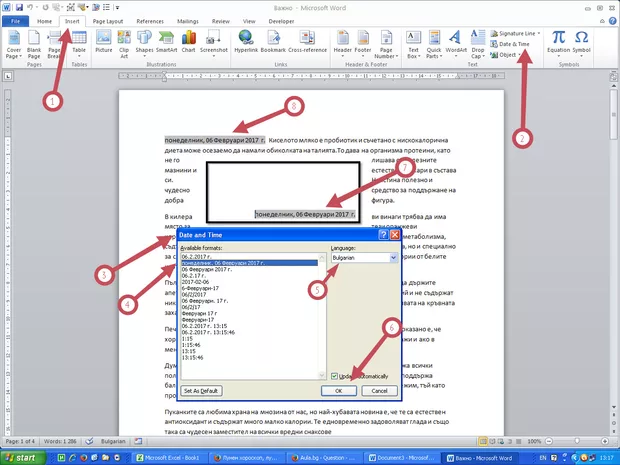Screen dimensions: 620x465
Task: Undo the last action
Action: pos(30,8)
